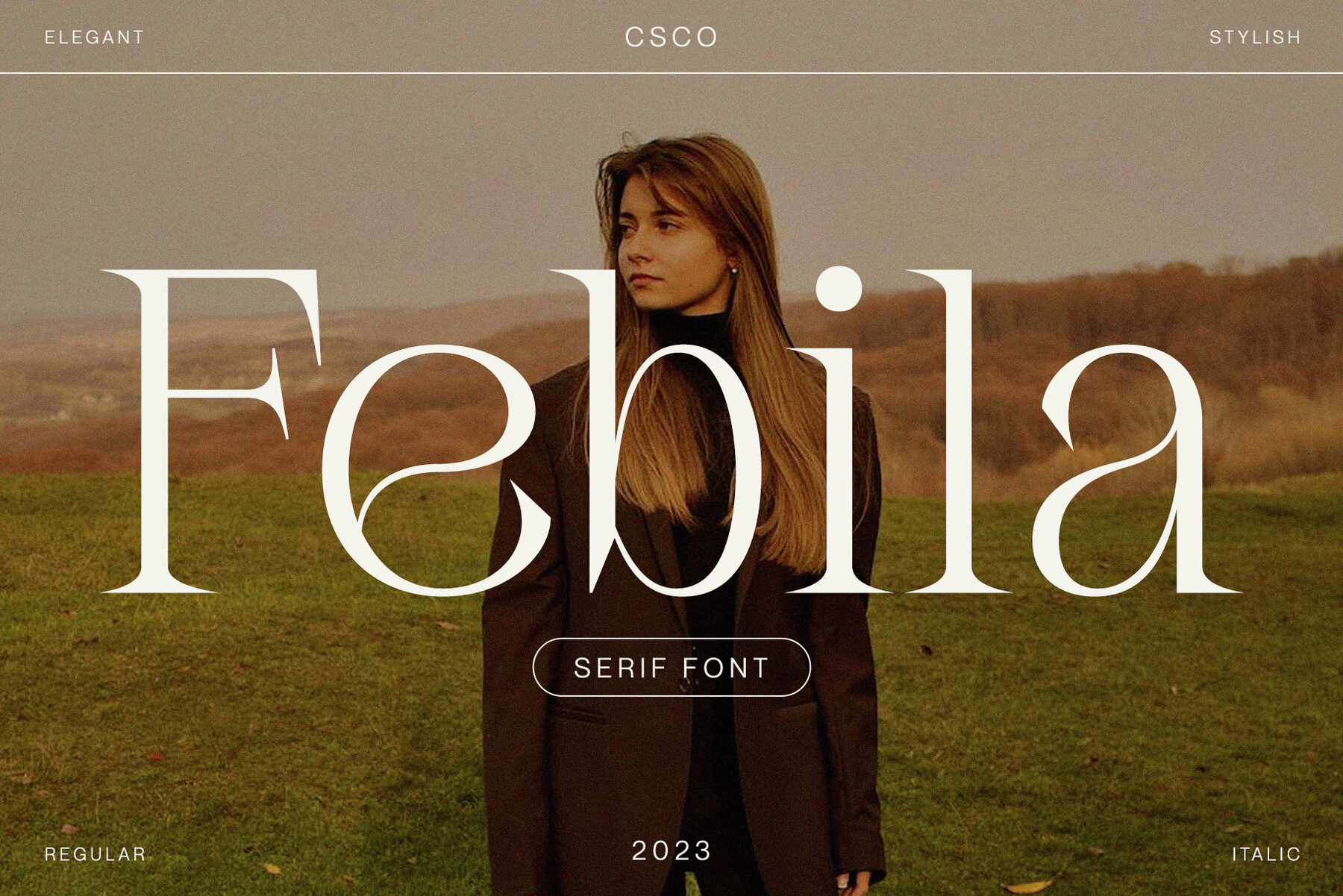Click the large letter a in Febila
Image resolution: width=1343 pixels, height=896 pixels.
tap(1134, 470)
